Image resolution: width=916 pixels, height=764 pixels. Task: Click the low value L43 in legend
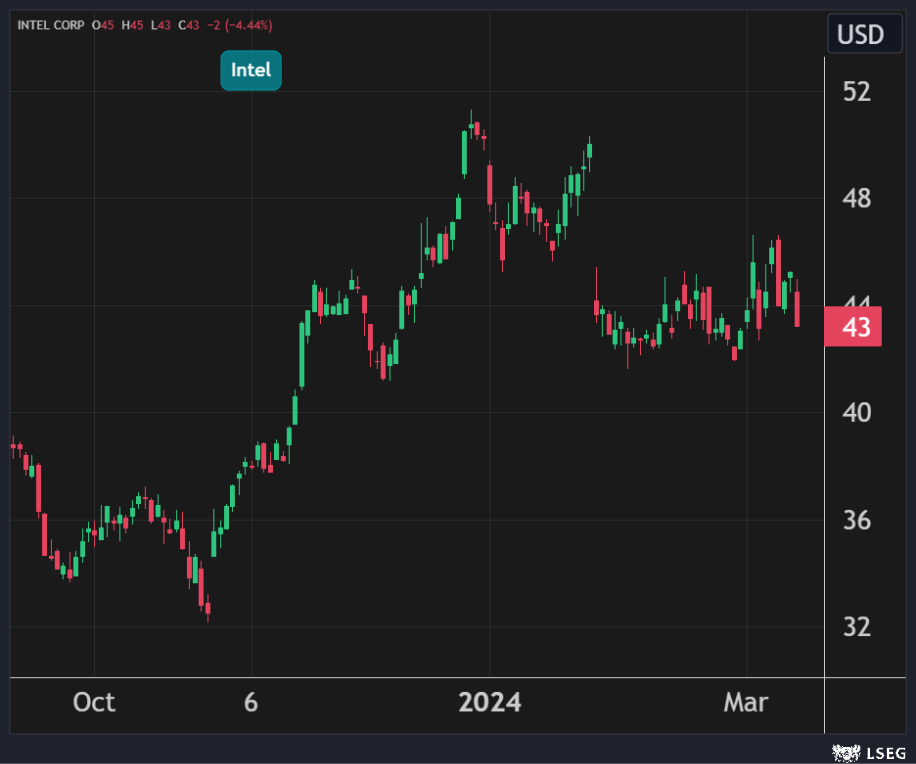[x=160, y=25]
